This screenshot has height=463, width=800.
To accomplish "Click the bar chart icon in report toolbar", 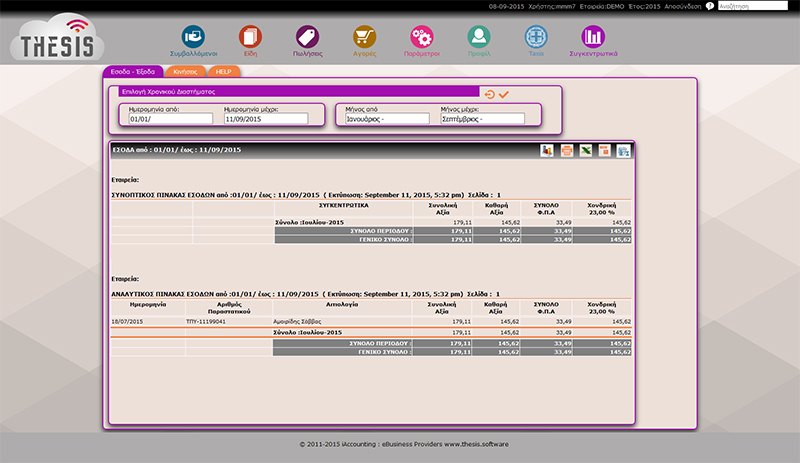I will pyautogui.click(x=547, y=151).
